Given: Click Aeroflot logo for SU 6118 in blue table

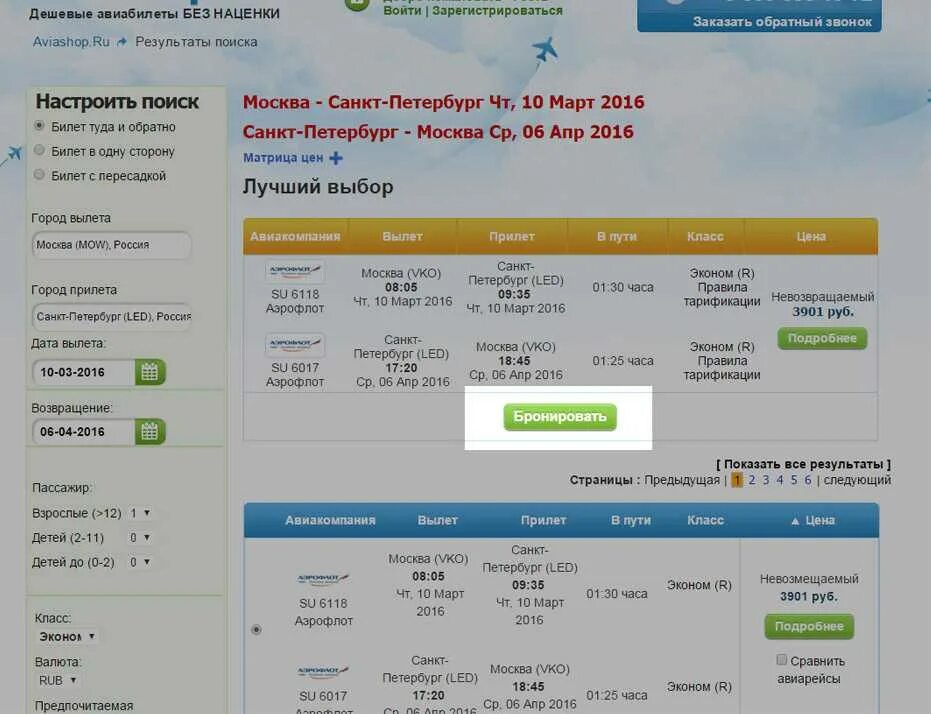Looking at the screenshot, I should tap(324, 578).
